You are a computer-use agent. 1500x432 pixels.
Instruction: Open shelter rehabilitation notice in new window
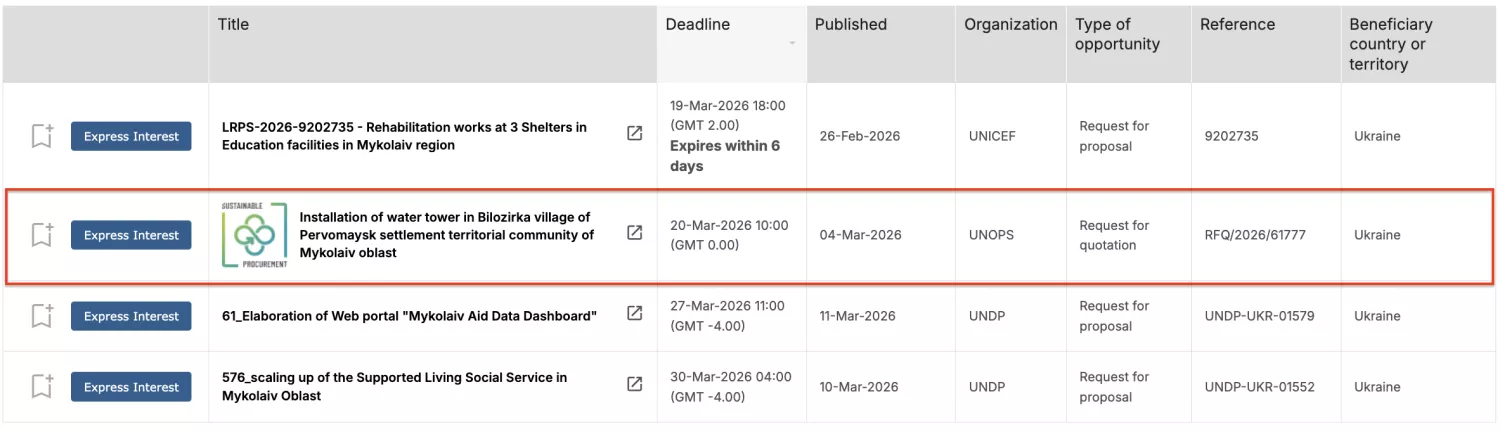(x=635, y=133)
